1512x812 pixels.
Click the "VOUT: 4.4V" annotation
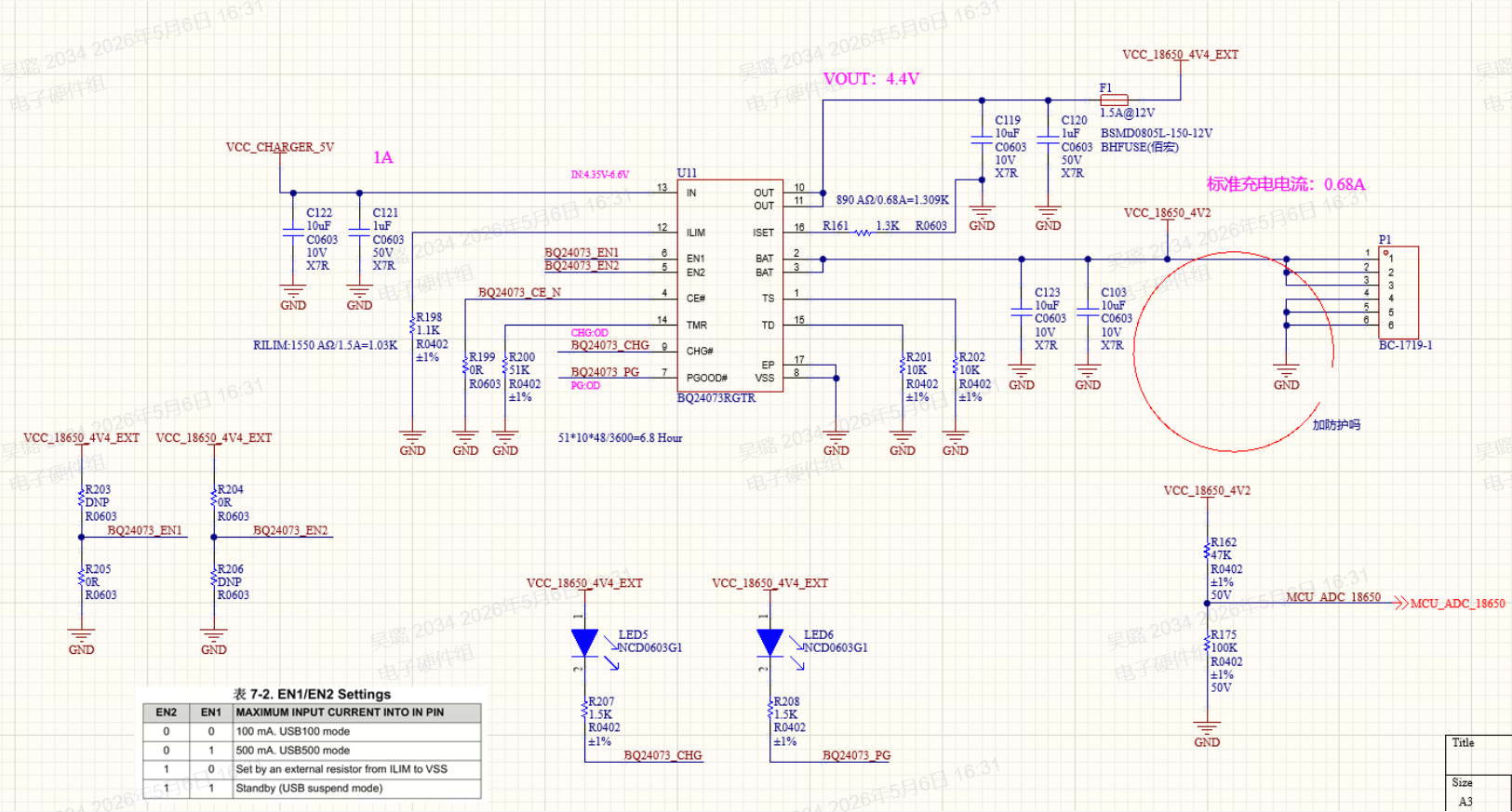click(871, 79)
